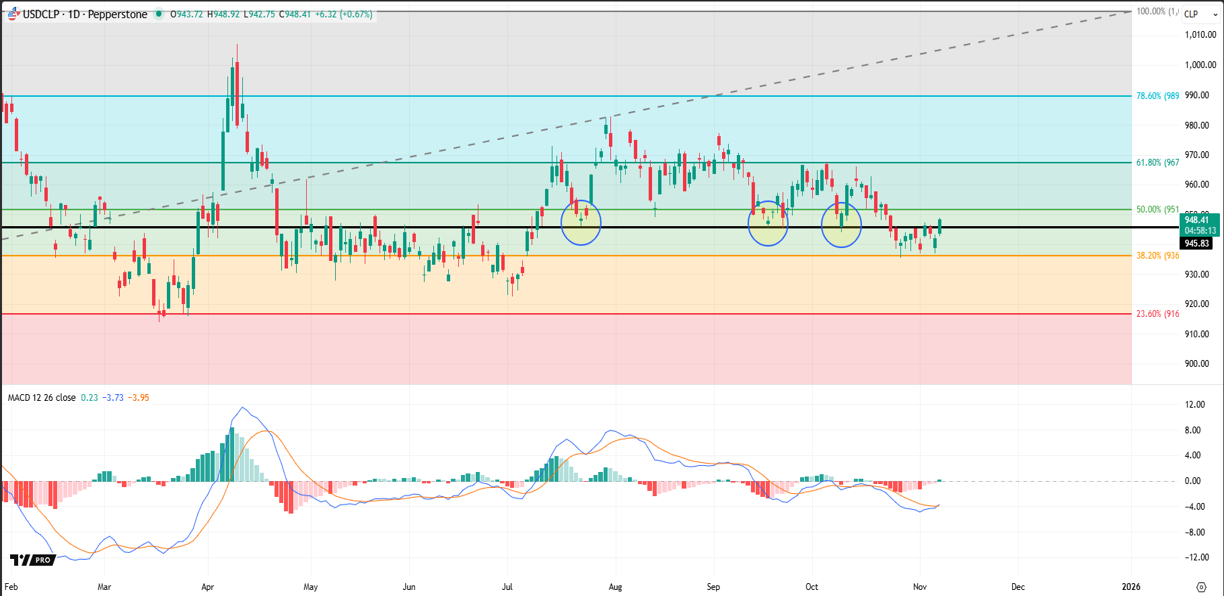Select the 61.80% Fibonacci level label
Screen dimensions: 1224x596
tap(1158, 162)
